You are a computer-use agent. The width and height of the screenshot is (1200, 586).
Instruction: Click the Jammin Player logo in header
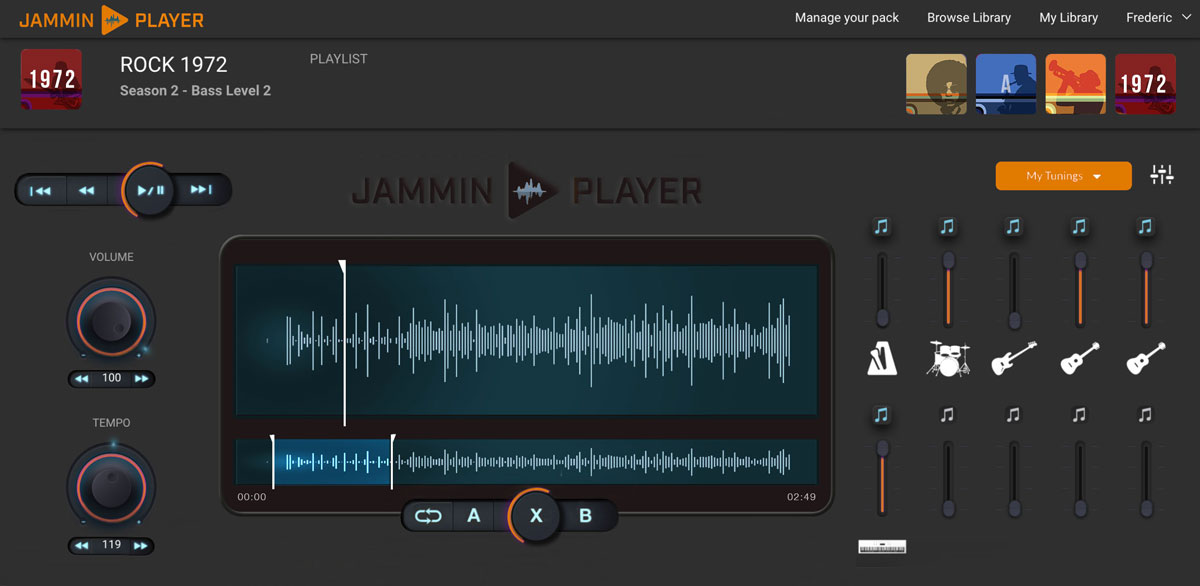coord(111,19)
